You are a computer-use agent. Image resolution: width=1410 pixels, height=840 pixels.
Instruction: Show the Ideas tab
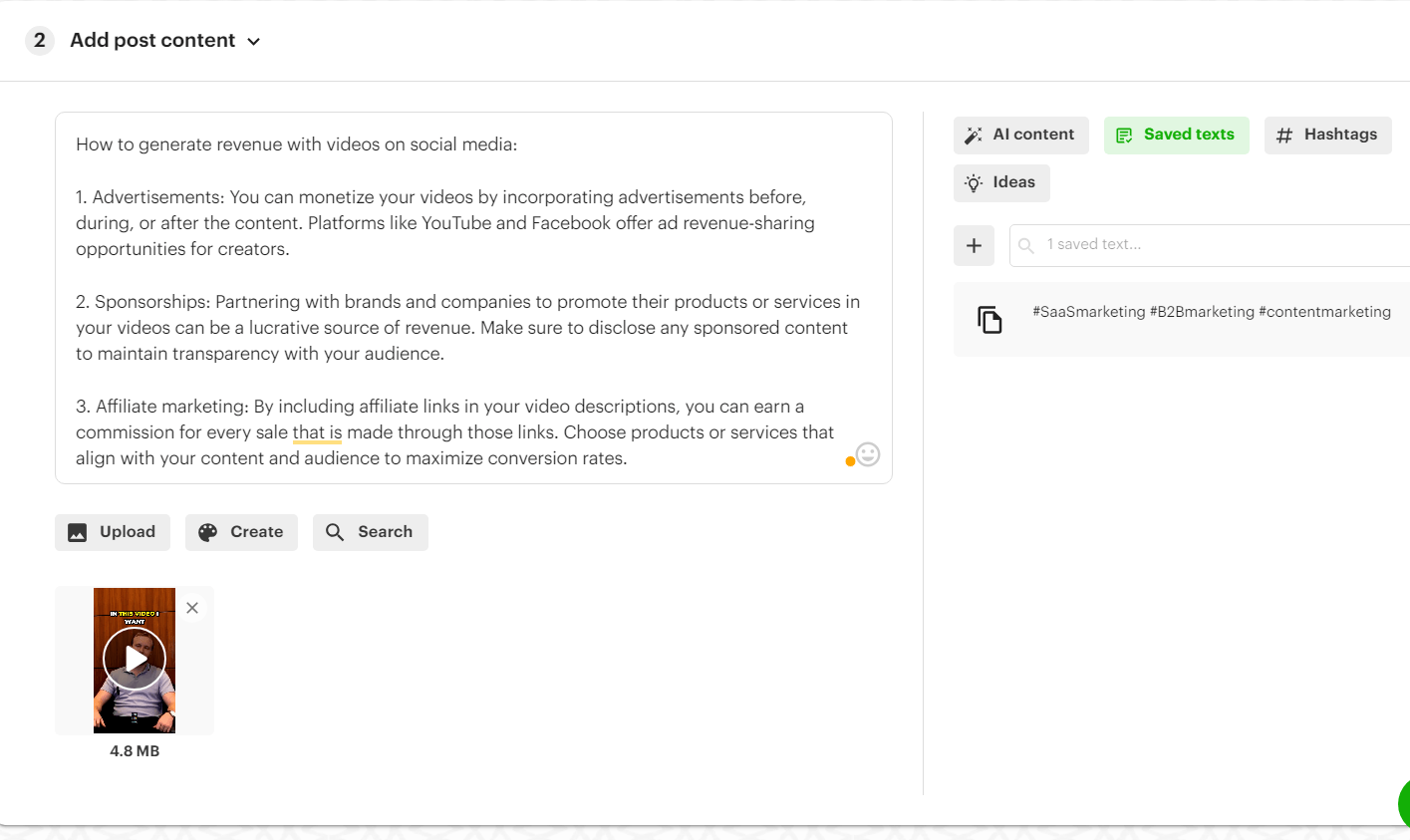[1001, 182]
